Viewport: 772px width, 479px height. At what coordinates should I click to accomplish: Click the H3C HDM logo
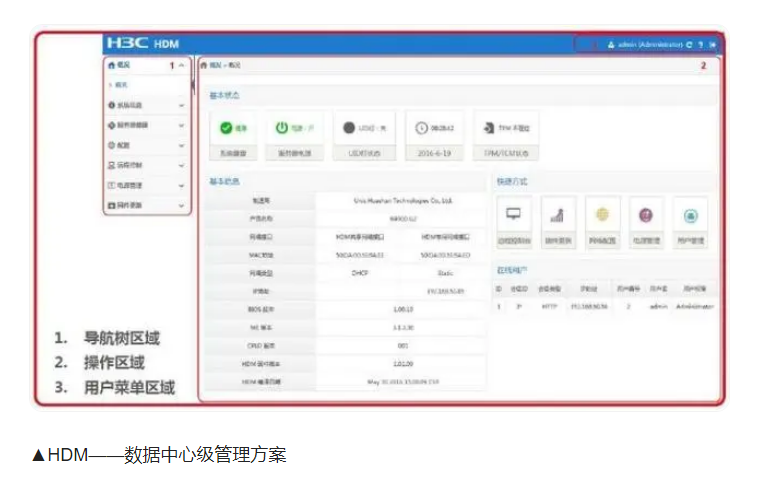[143, 43]
